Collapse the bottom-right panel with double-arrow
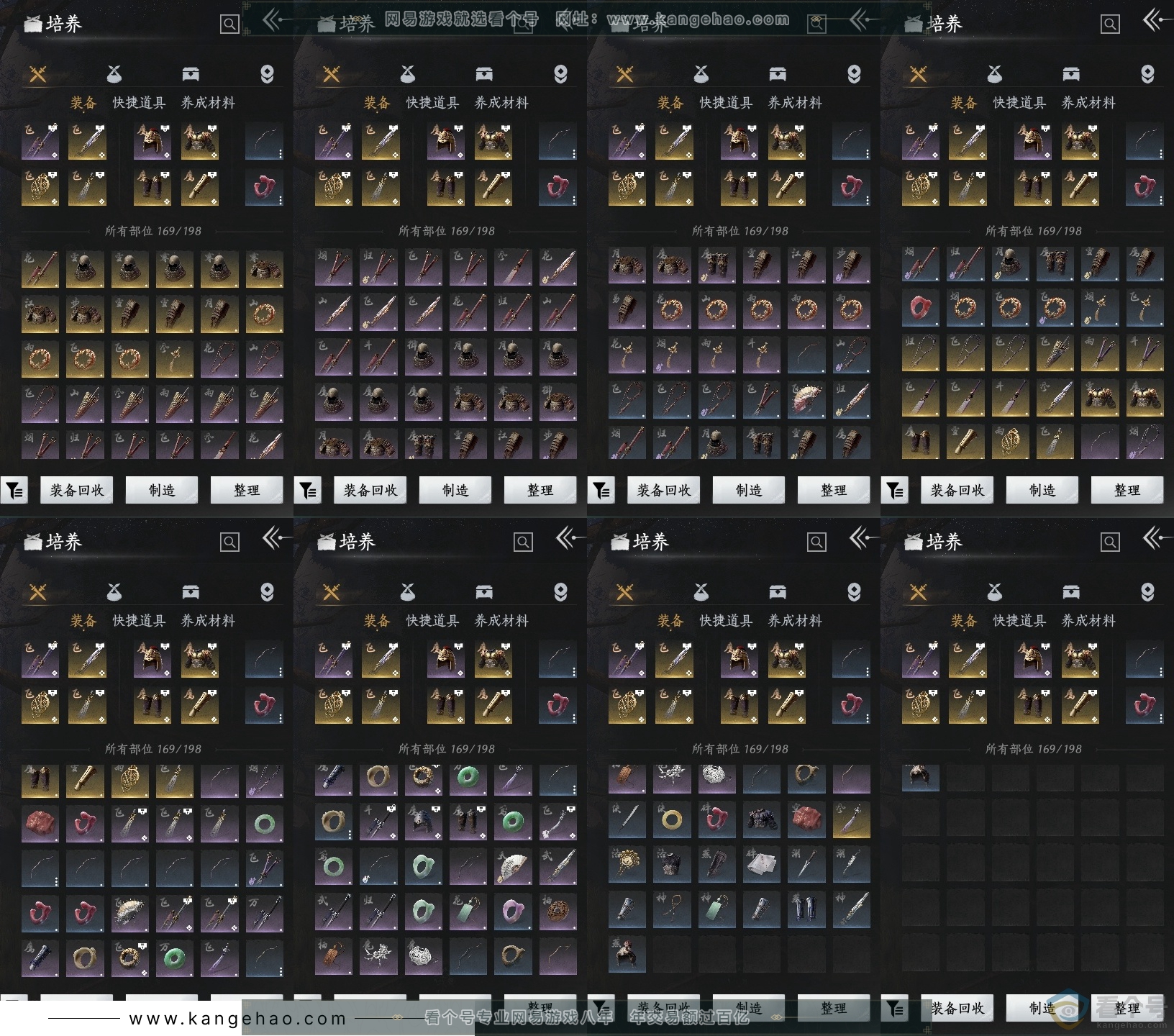This screenshot has height=1036, width=1174. click(1155, 538)
